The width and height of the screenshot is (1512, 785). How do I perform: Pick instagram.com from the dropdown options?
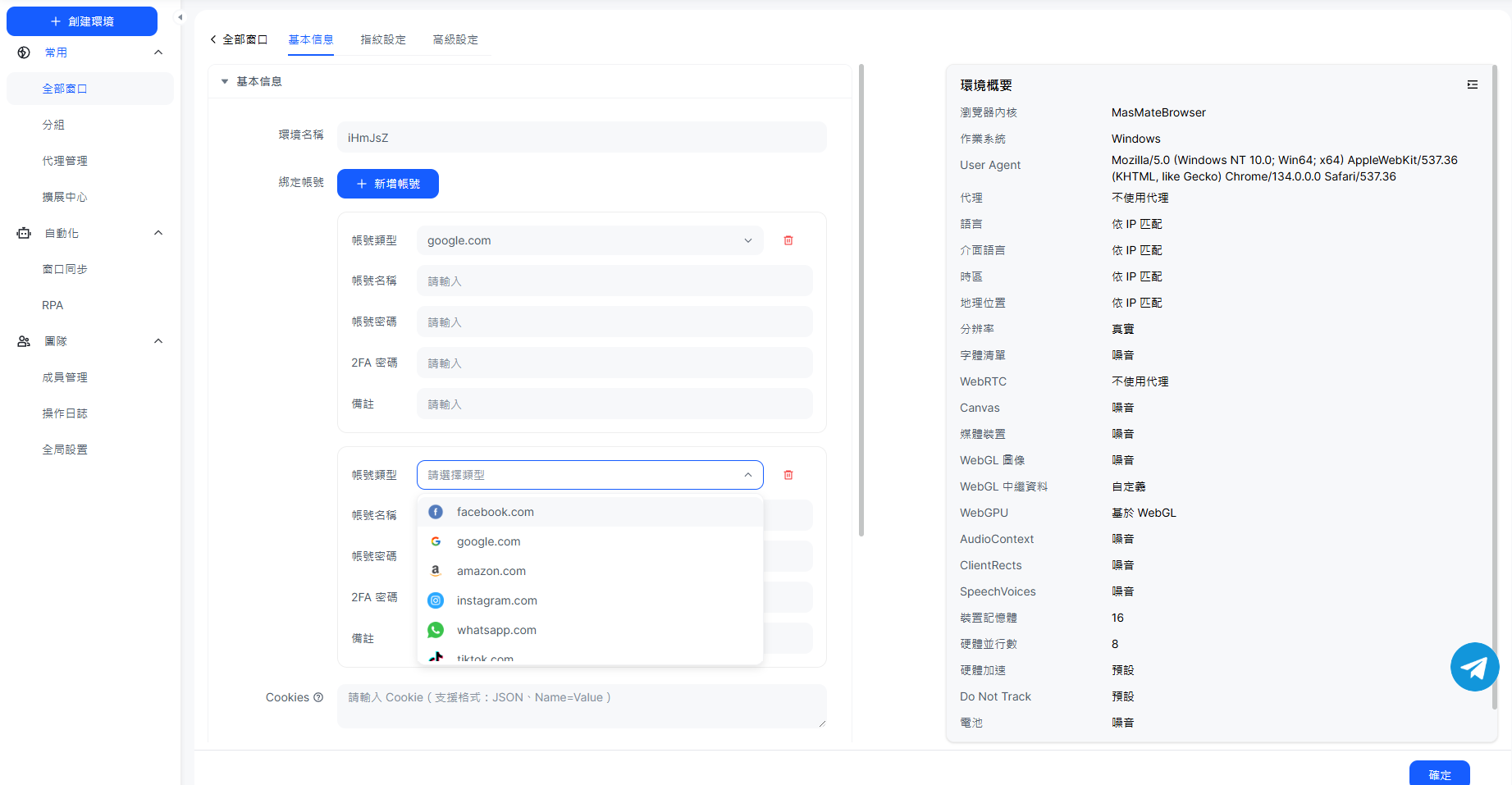tap(496, 600)
